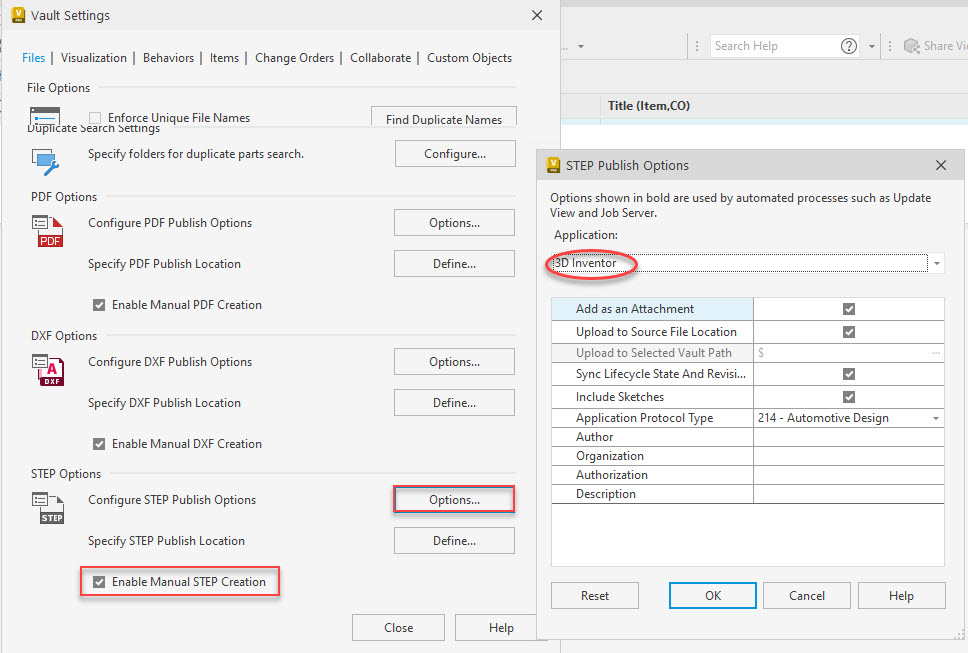Expand the Application Protocol Type dropdown arrow

click(x=936, y=418)
